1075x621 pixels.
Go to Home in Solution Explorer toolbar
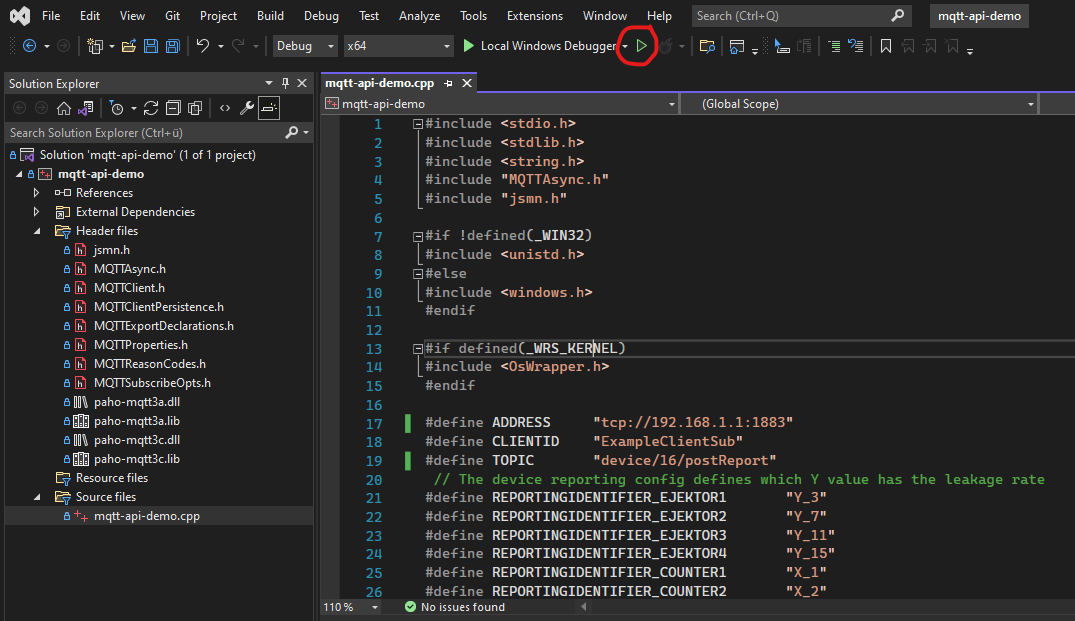(64, 108)
